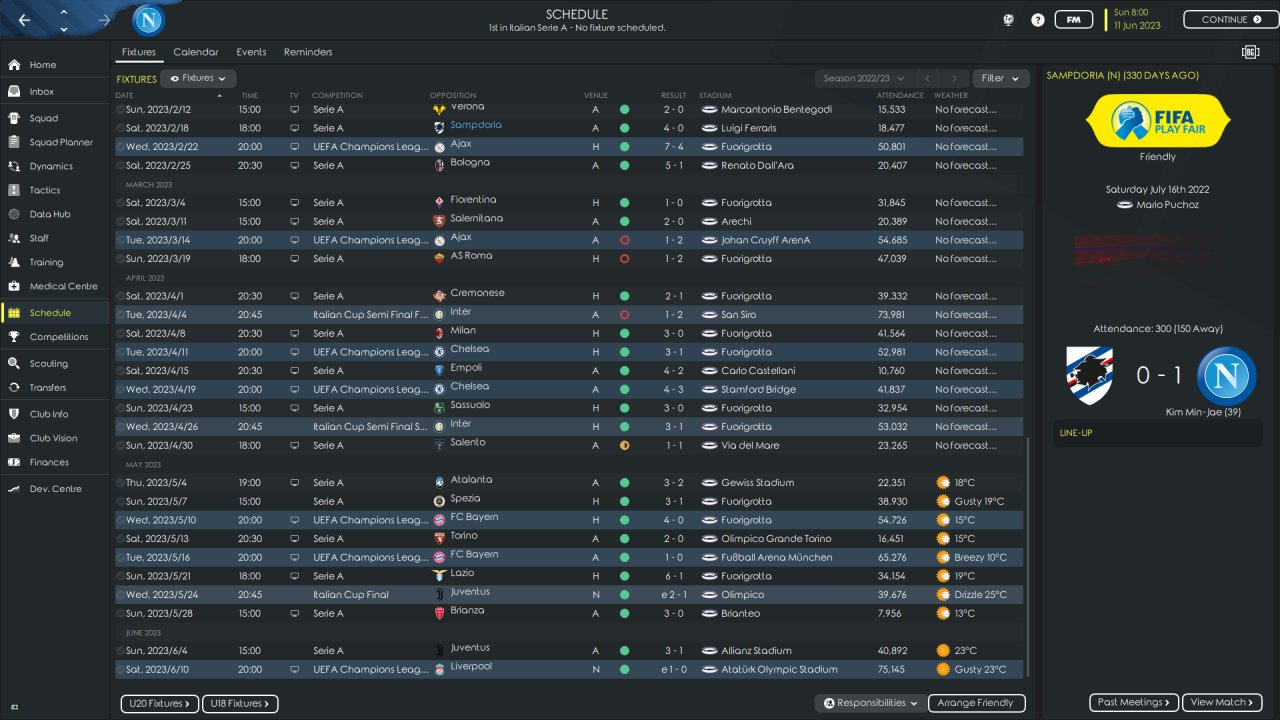Go back with the left arrow
This screenshot has height=720, width=1280.
click(24, 20)
